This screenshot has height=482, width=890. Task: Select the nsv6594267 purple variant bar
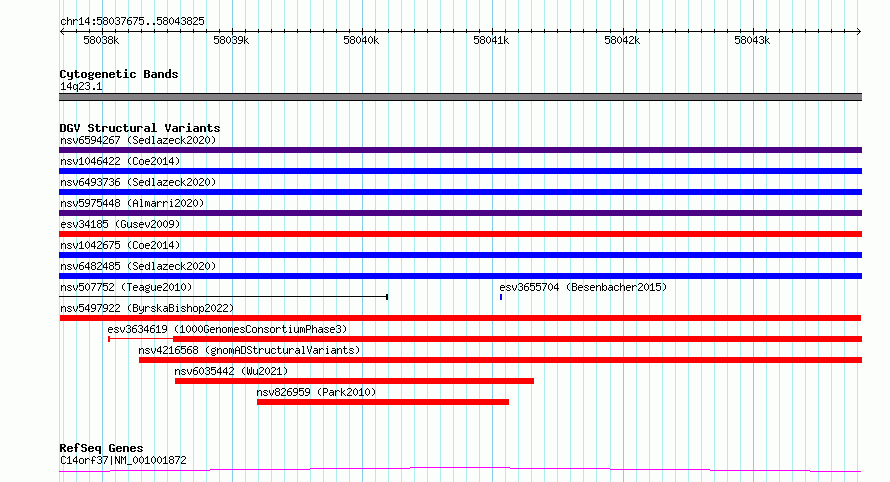click(460, 150)
